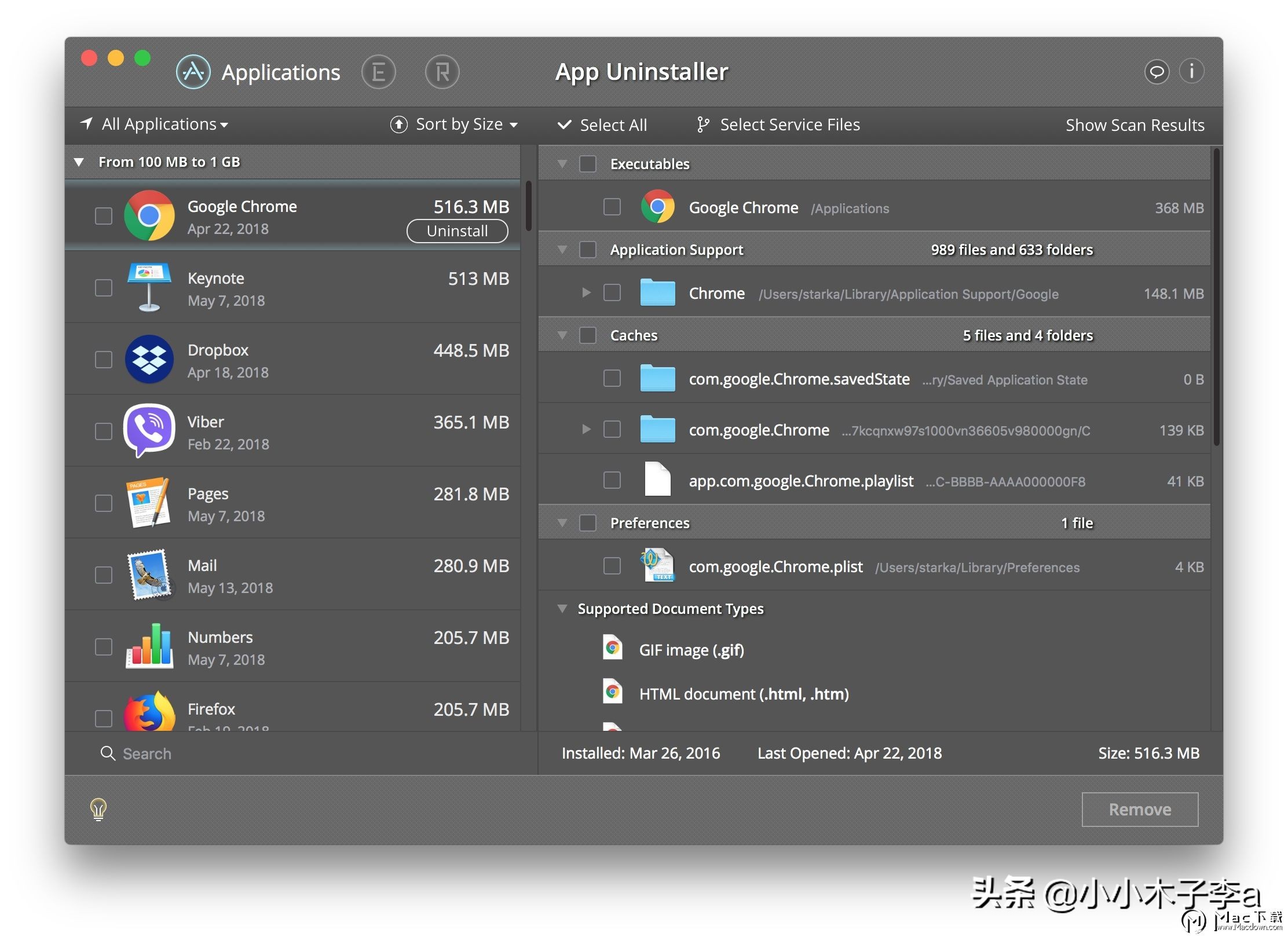Check the Keynote app checkbox
1288x937 pixels.
(104, 288)
